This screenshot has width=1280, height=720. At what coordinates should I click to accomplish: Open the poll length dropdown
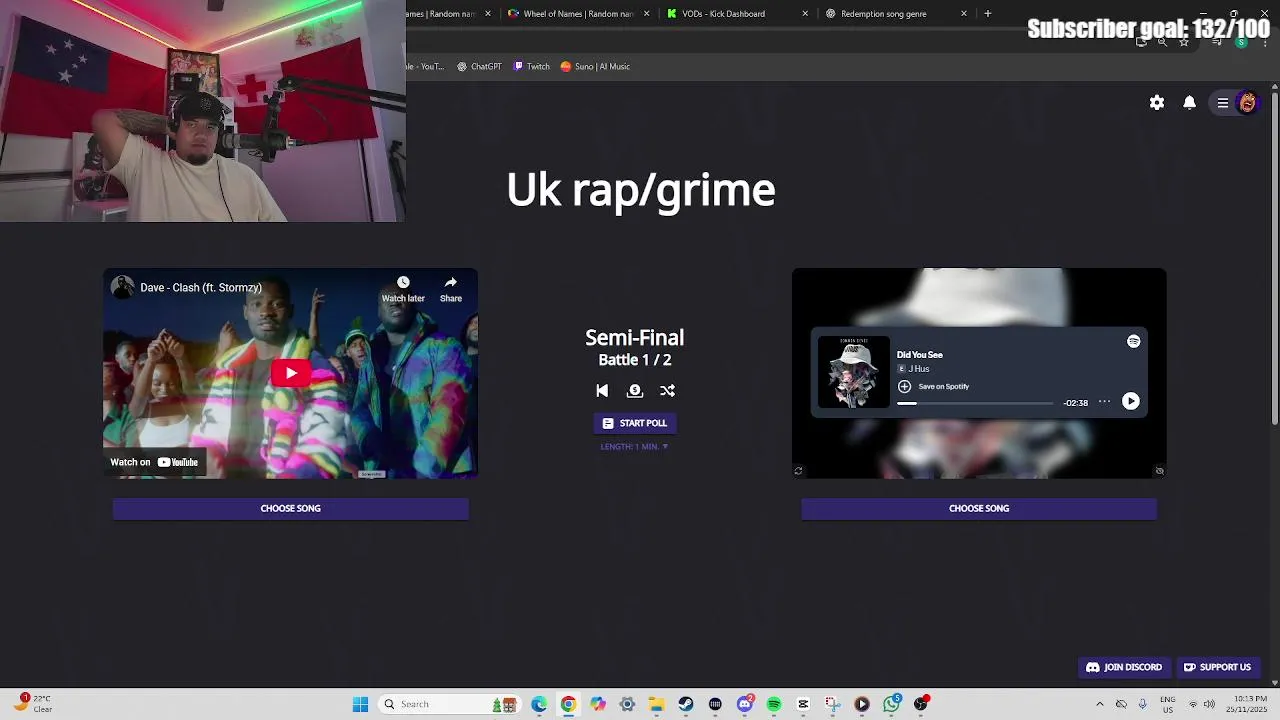(634, 447)
